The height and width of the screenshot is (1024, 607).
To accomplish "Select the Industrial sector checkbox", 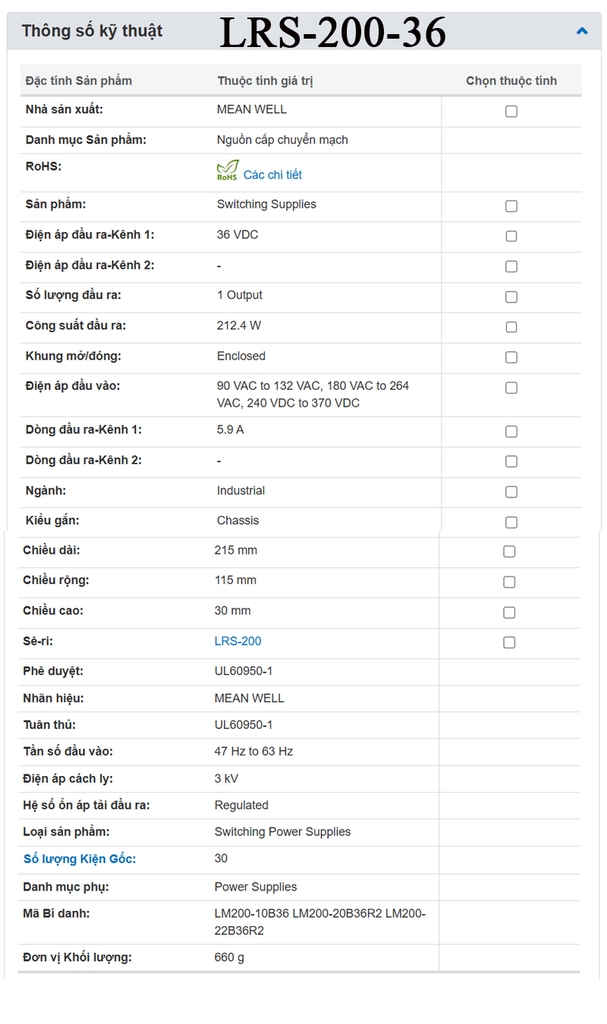I will tap(511, 492).
